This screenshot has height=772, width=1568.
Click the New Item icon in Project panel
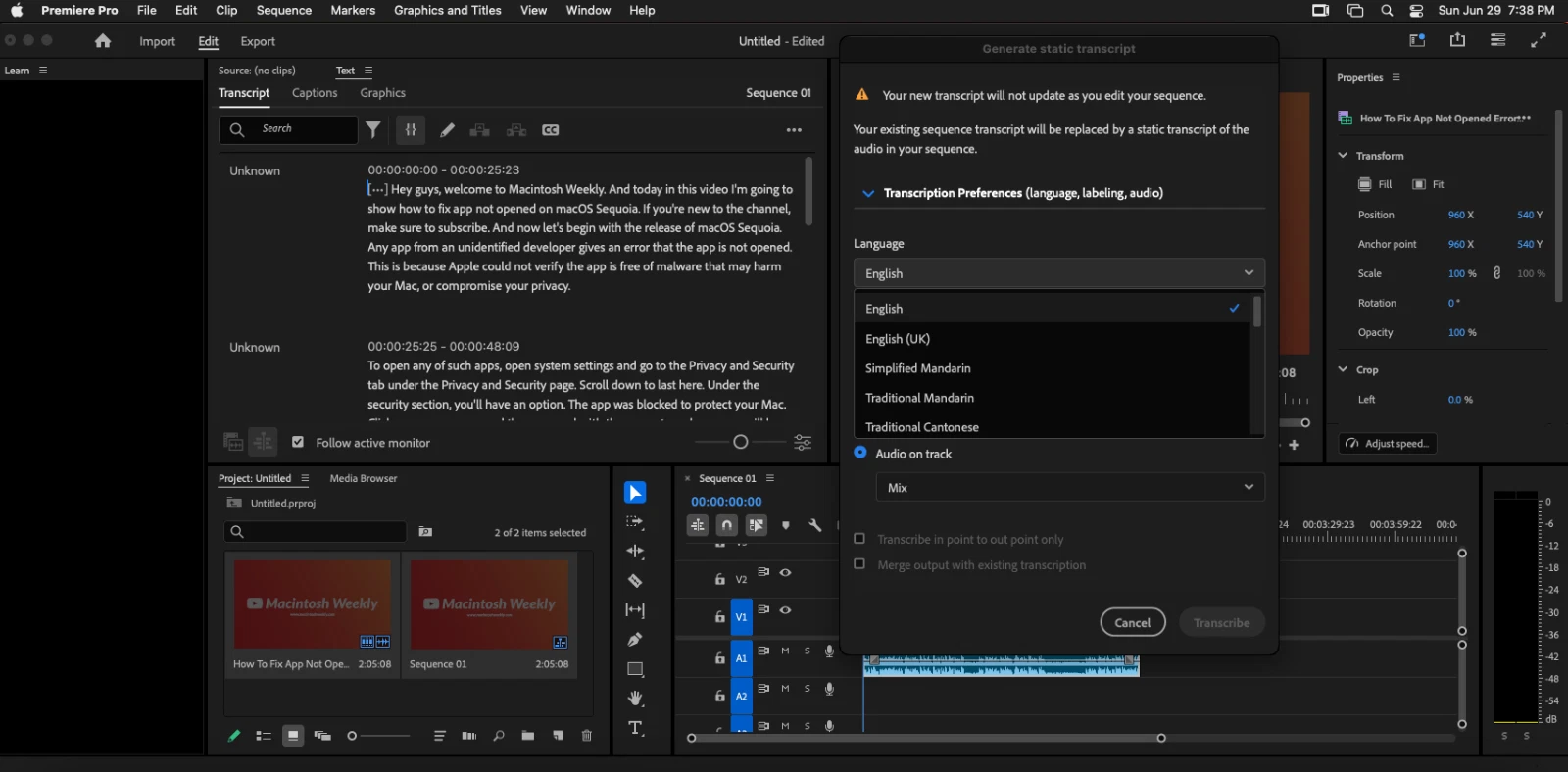pyautogui.click(x=558, y=736)
